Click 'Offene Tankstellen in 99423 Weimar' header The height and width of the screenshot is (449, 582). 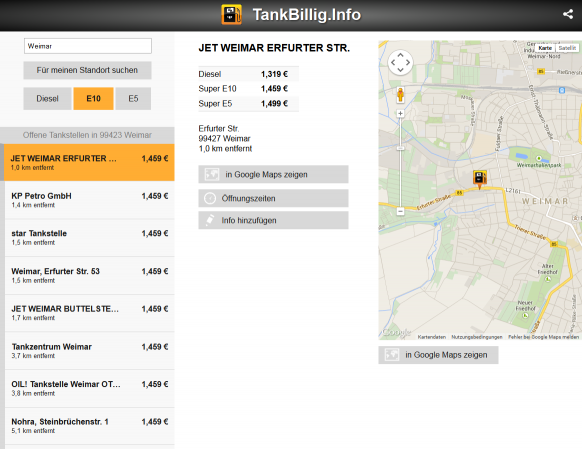(87, 135)
